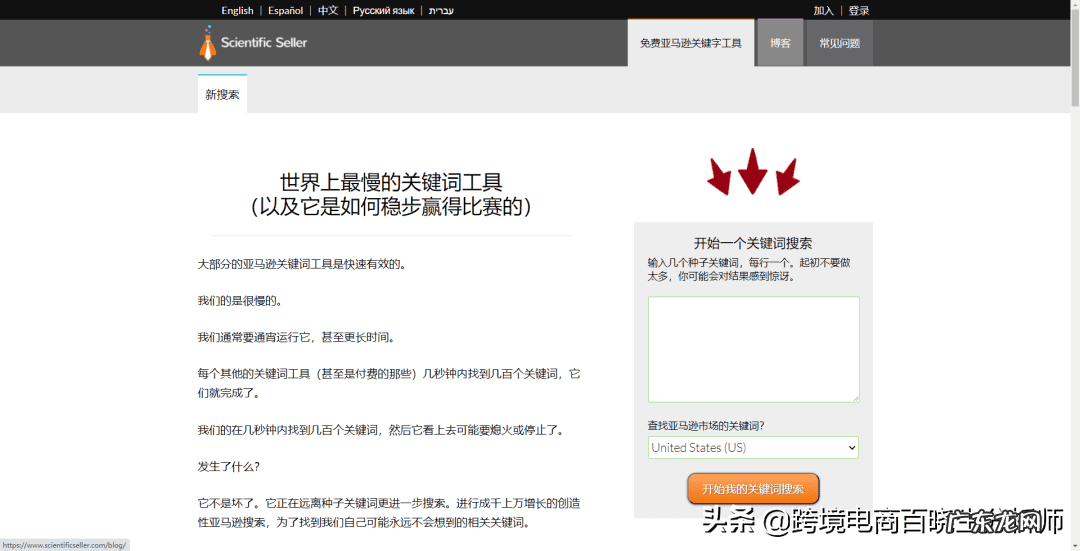Focus the seed keywords text area

pos(752,349)
